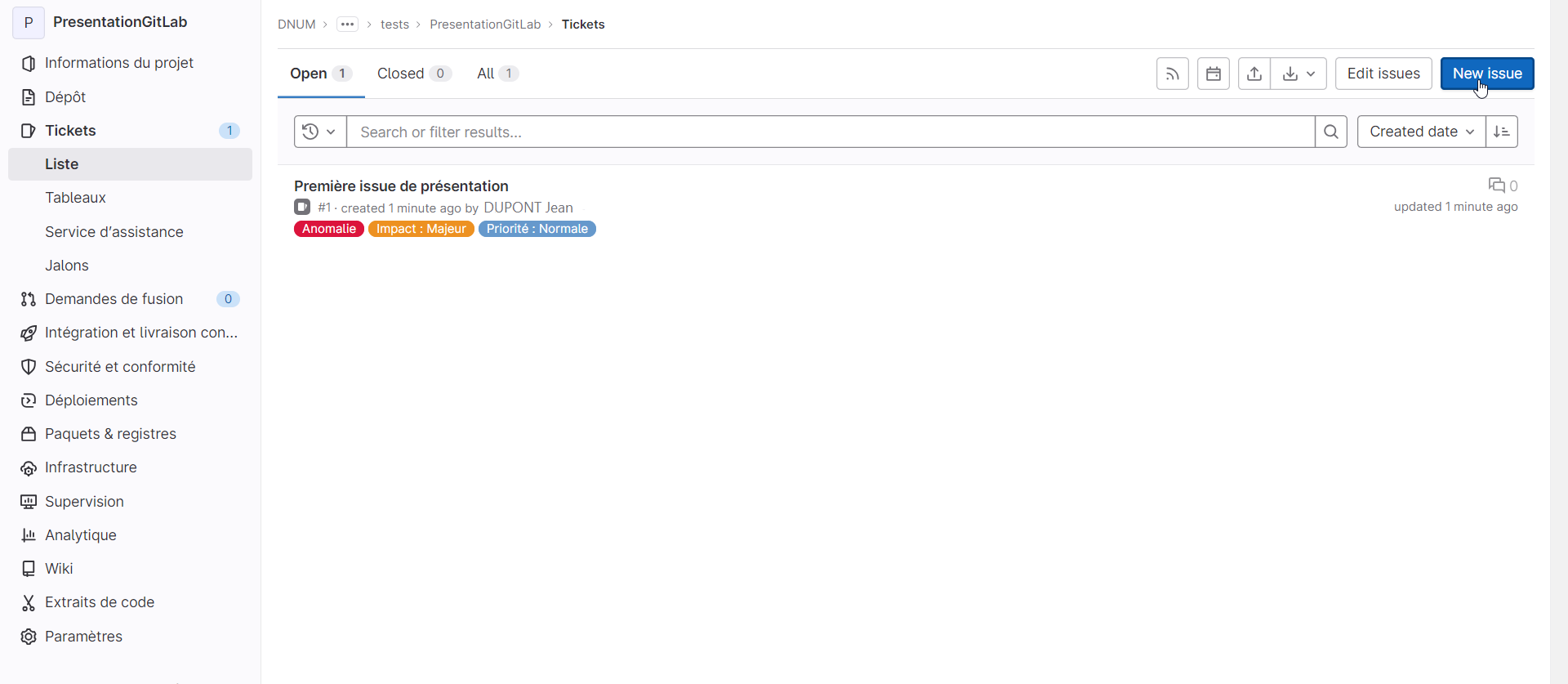Screen dimensions: 1568x684
Task: Click the calendar subscription icon
Action: pyautogui.click(x=1213, y=74)
